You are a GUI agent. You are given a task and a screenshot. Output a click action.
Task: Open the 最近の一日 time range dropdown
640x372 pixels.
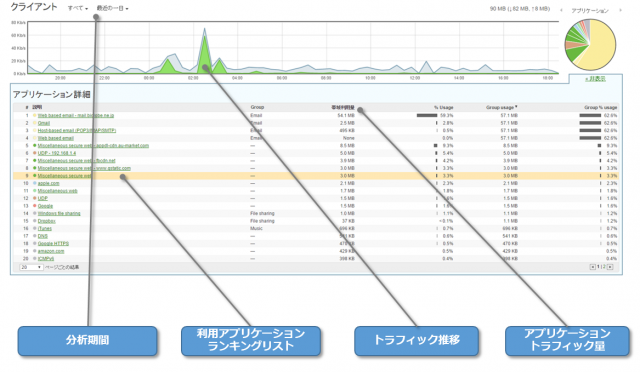[x=113, y=8]
